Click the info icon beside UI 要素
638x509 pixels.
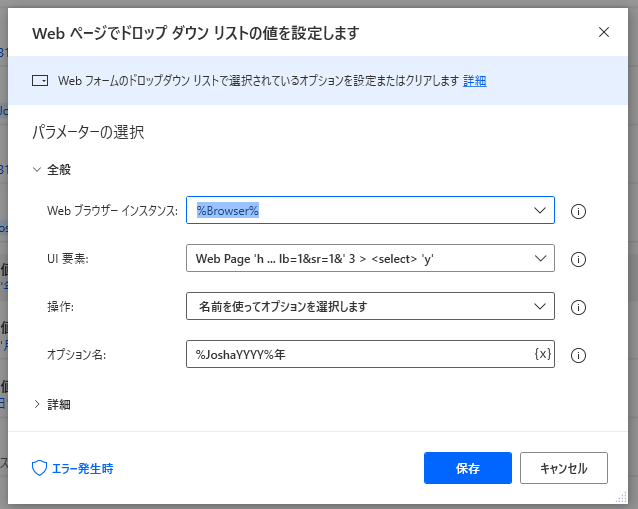(577, 259)
